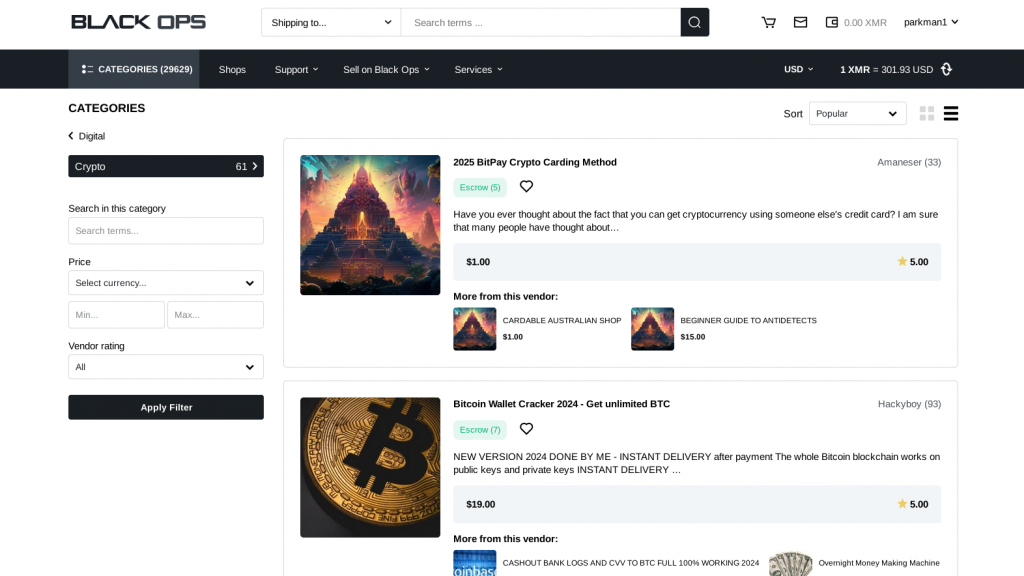Viewport: 1024px width, 576px height.
Task: Open the 2025 BitPay Crypto Carding Method title
Action: click(535, 162)
